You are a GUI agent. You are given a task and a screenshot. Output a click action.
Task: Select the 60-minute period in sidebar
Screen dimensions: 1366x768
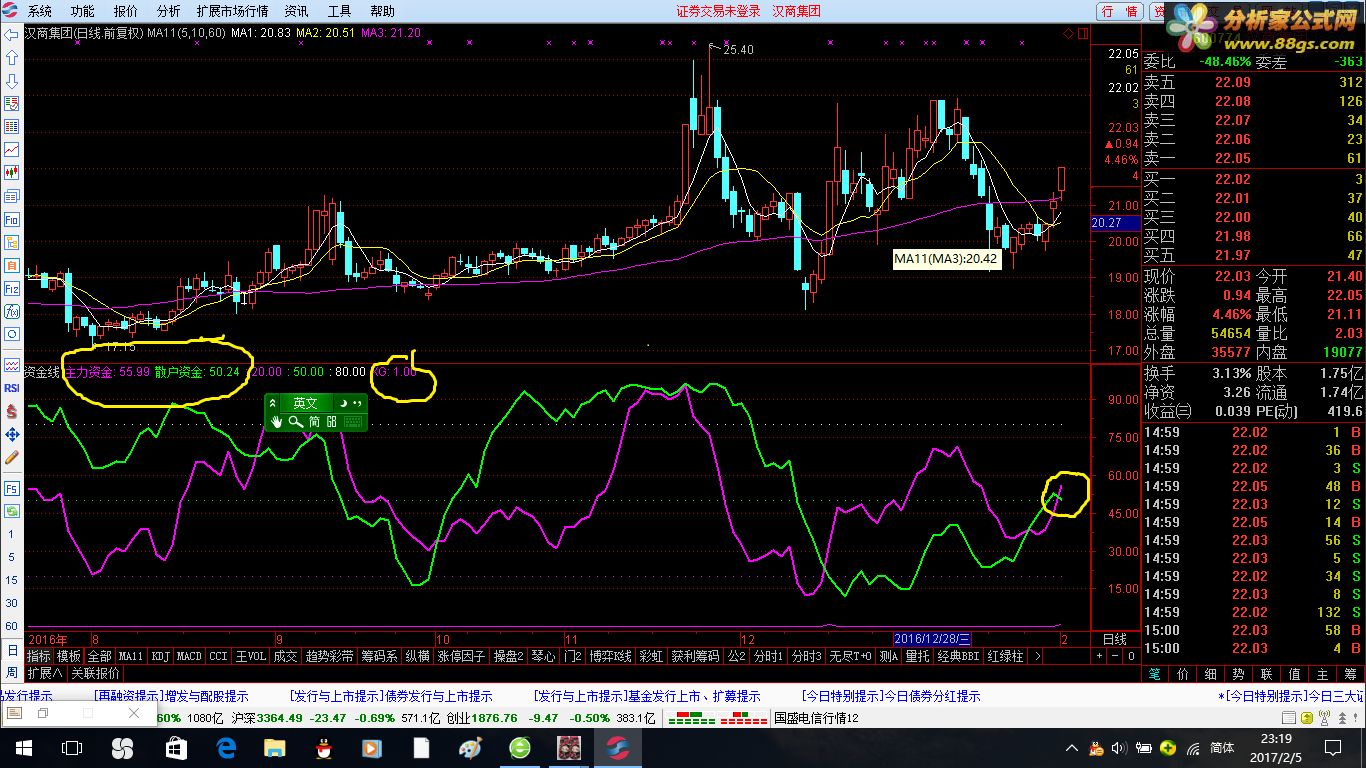pos(12,626)
